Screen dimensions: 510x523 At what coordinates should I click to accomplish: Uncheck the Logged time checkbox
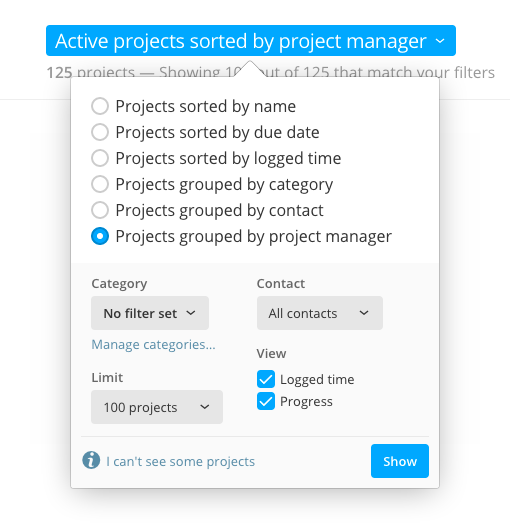point(266,379)
